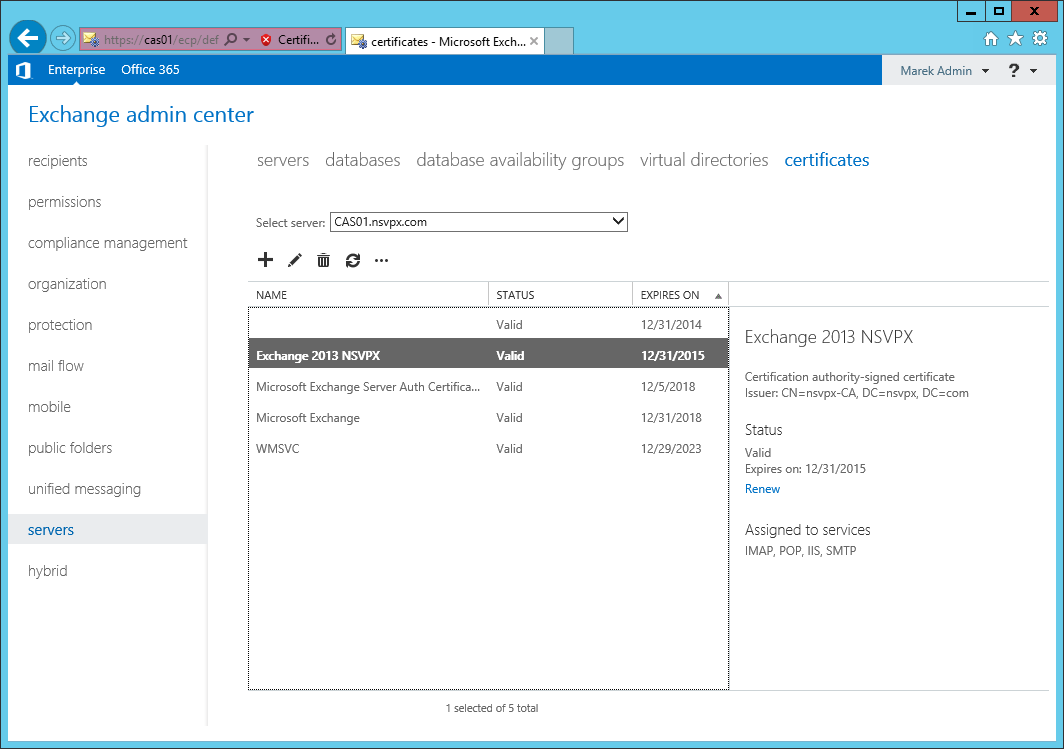The image size is (1064, 749).
Task: Open mail flow in the sidebar
Action: pos(56,366)
